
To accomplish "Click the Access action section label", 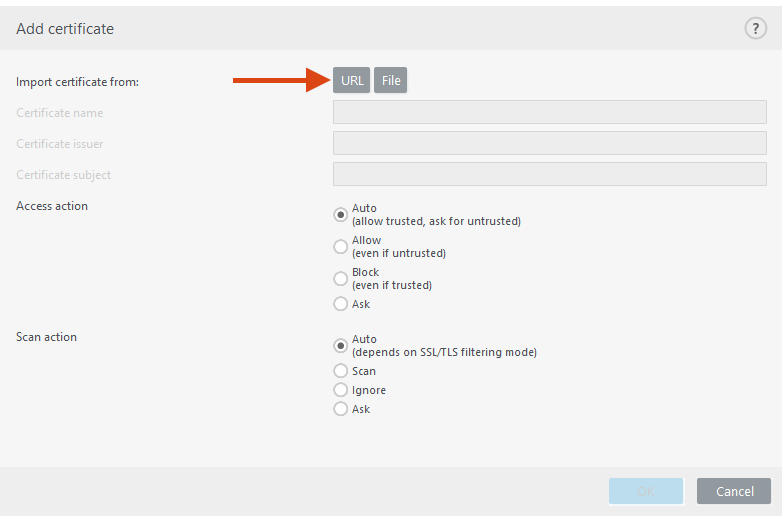I will [52, 206].
